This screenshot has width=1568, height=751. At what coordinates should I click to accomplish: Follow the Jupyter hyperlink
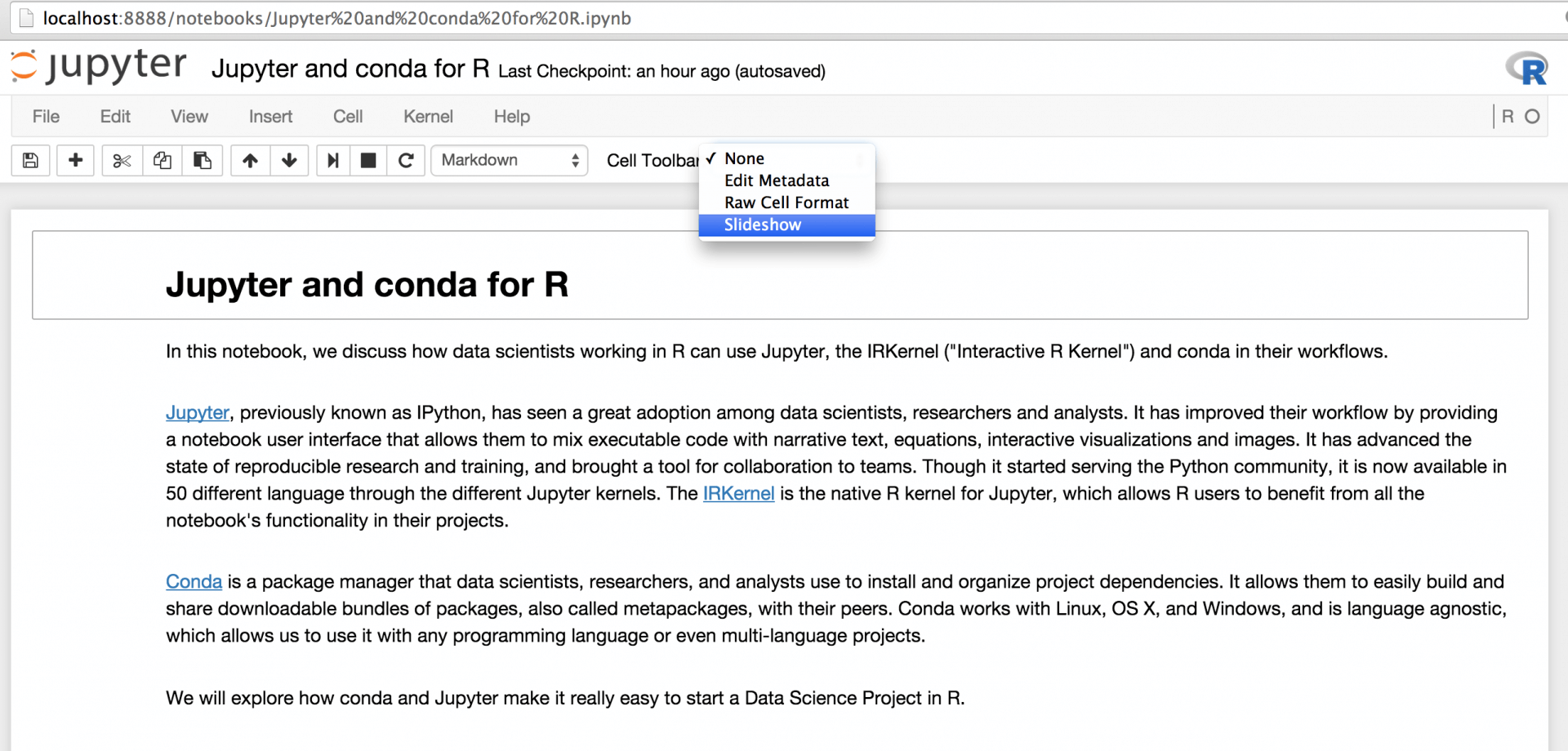198,413
